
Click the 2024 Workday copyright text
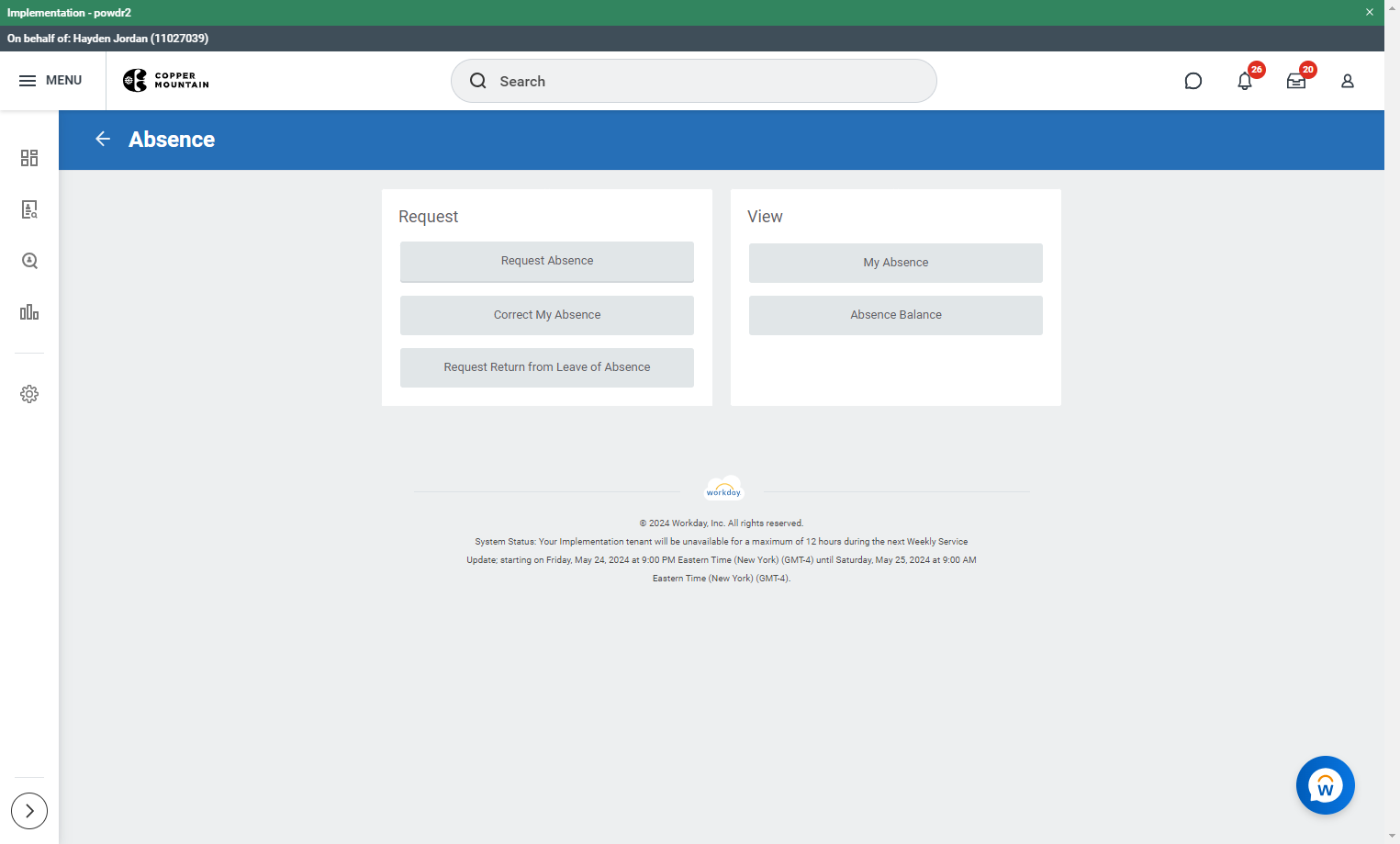[x=722, y=523]
